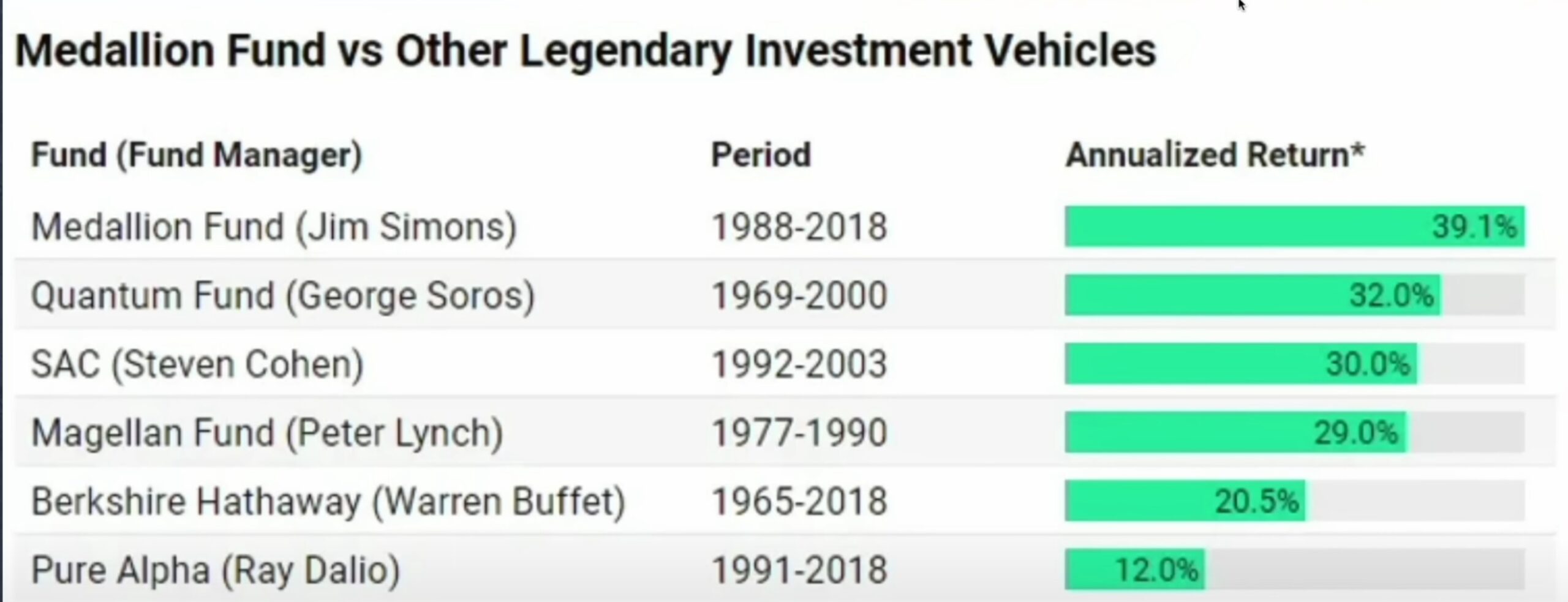This screenshot has height=602, width=1568.
Task: Click the Fund (Fund Manager) column header
Action: (197, 154)
